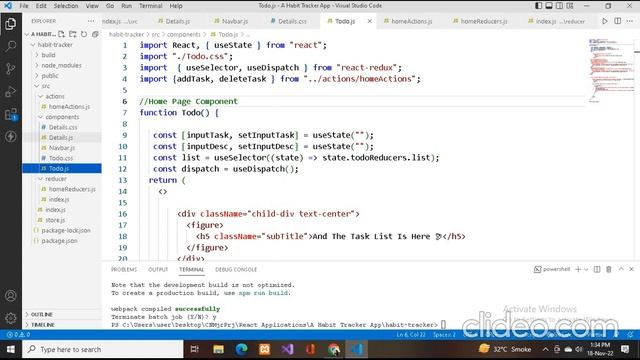This screenshot has height=360, width=640.
Task: Open the Run and Debug view
Action: [11, 91]
